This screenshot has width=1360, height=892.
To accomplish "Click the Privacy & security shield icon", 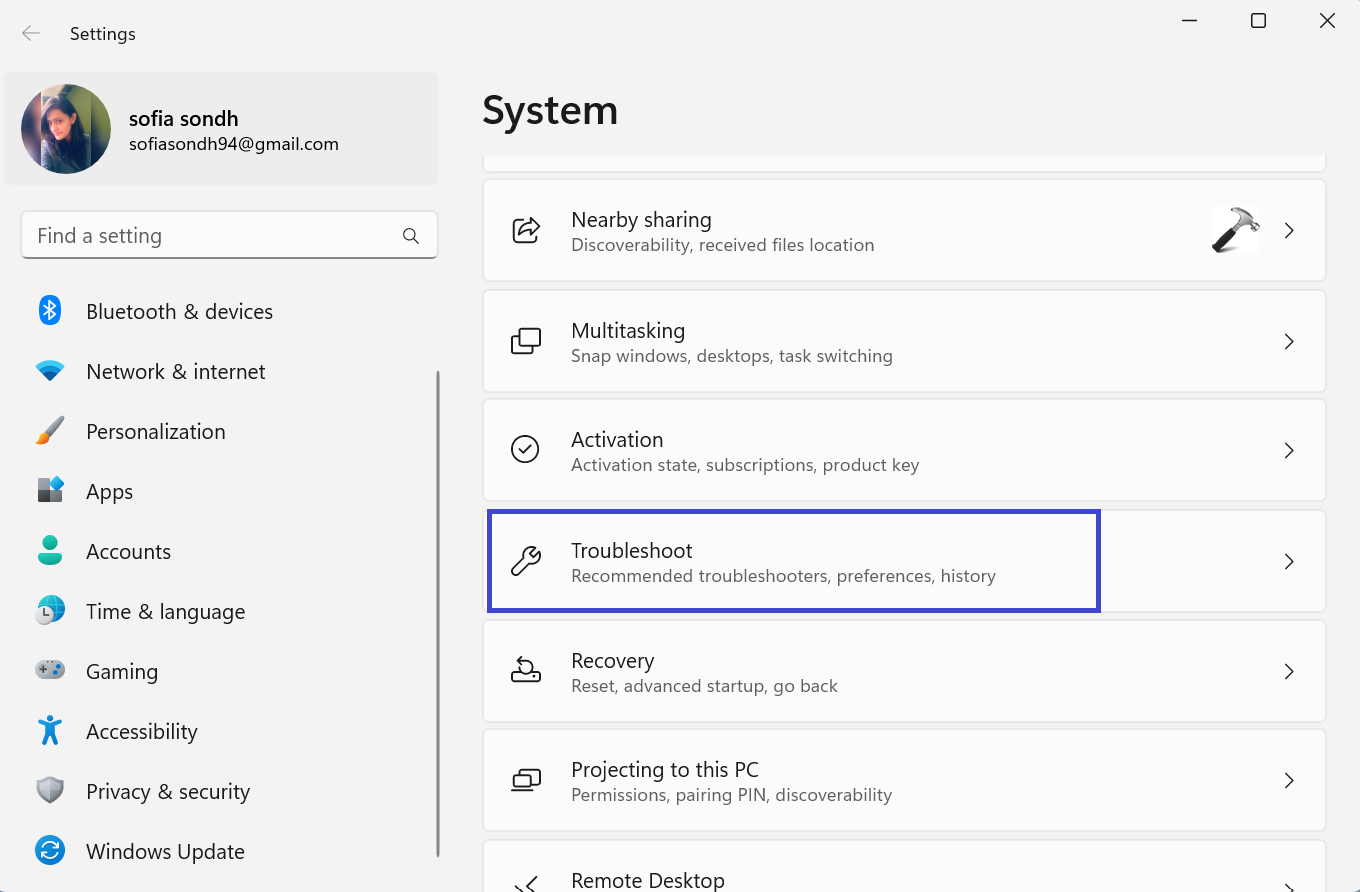I will tap(50, 791).
